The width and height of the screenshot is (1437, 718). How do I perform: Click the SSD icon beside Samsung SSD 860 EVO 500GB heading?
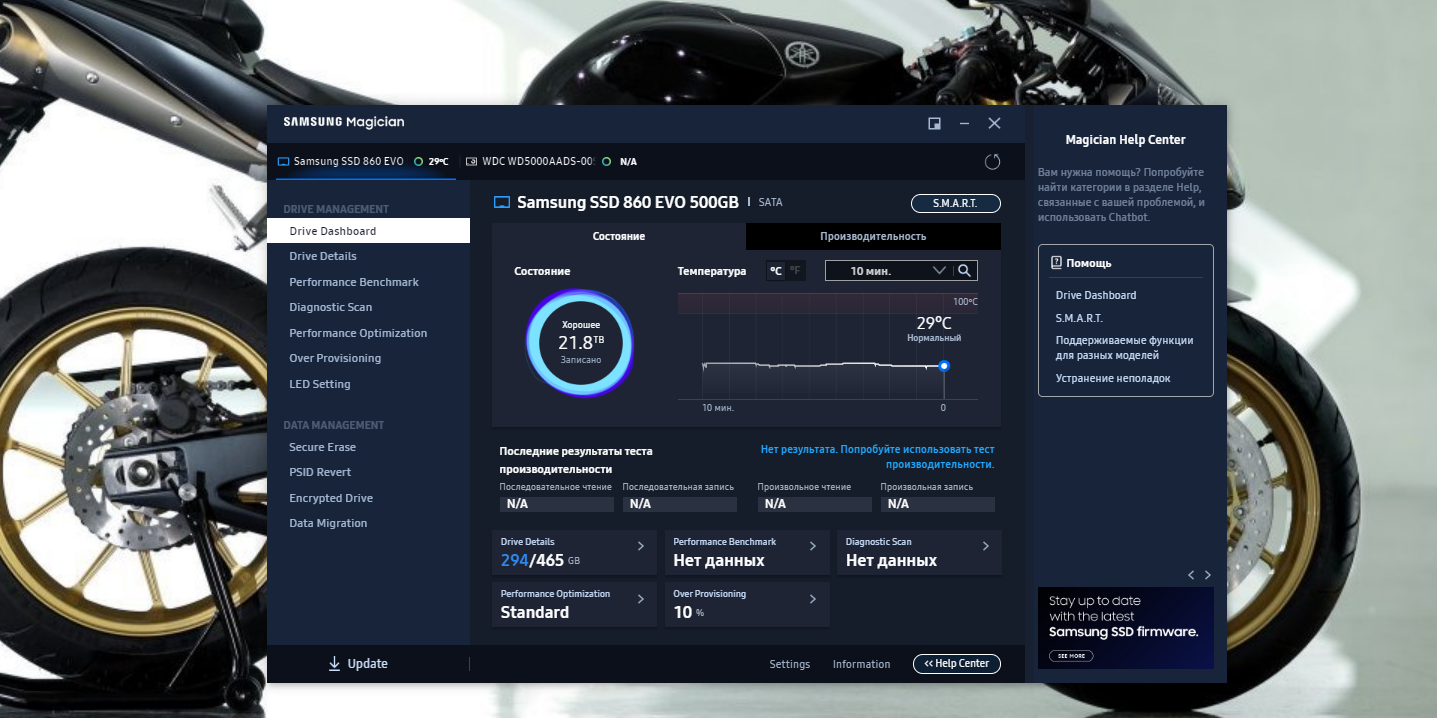point(501,201)
